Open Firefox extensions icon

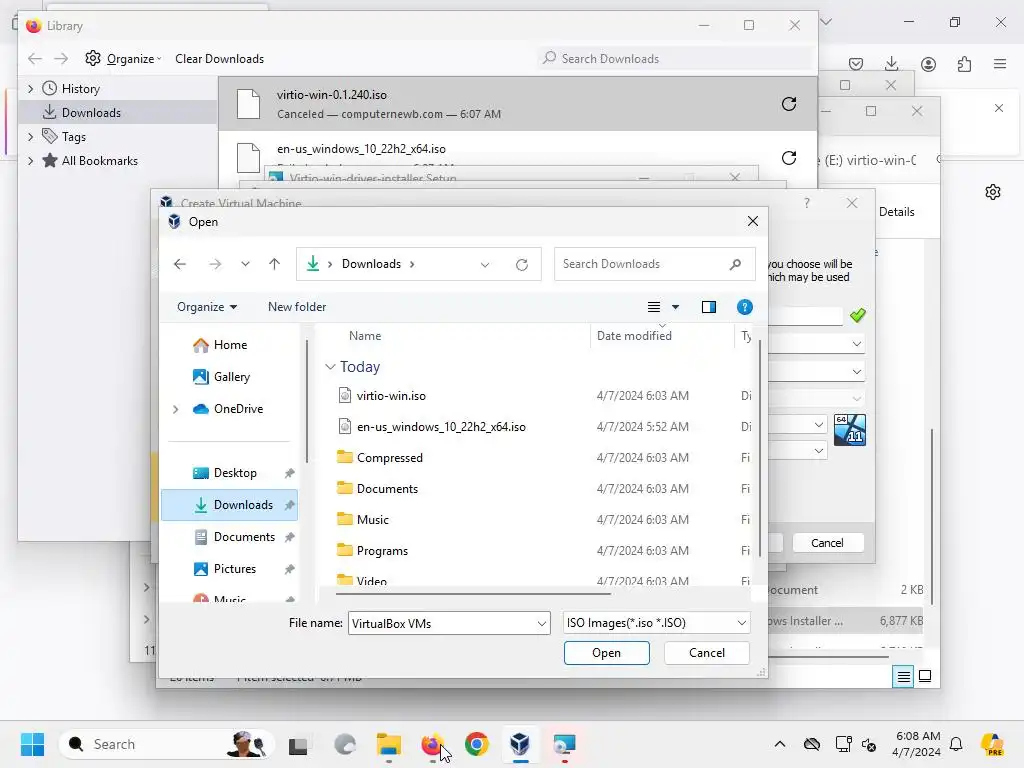click(x=964, y=64)
